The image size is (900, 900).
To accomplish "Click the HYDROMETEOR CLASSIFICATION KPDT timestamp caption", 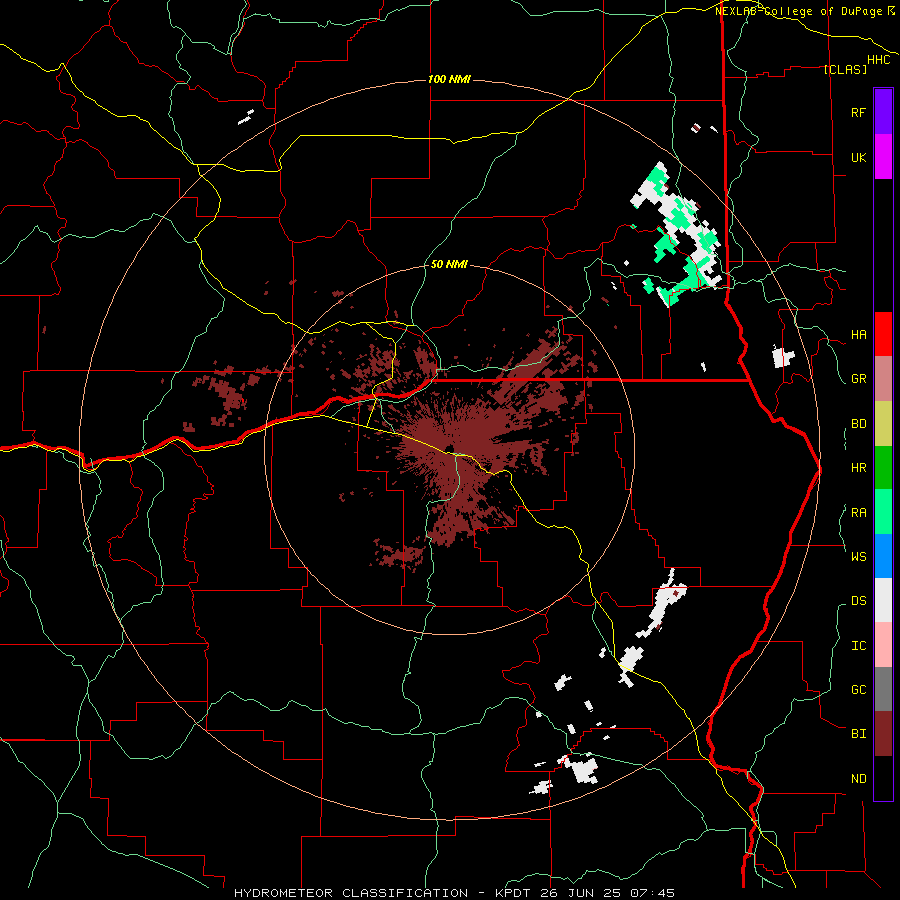I will tap(454, 893).
